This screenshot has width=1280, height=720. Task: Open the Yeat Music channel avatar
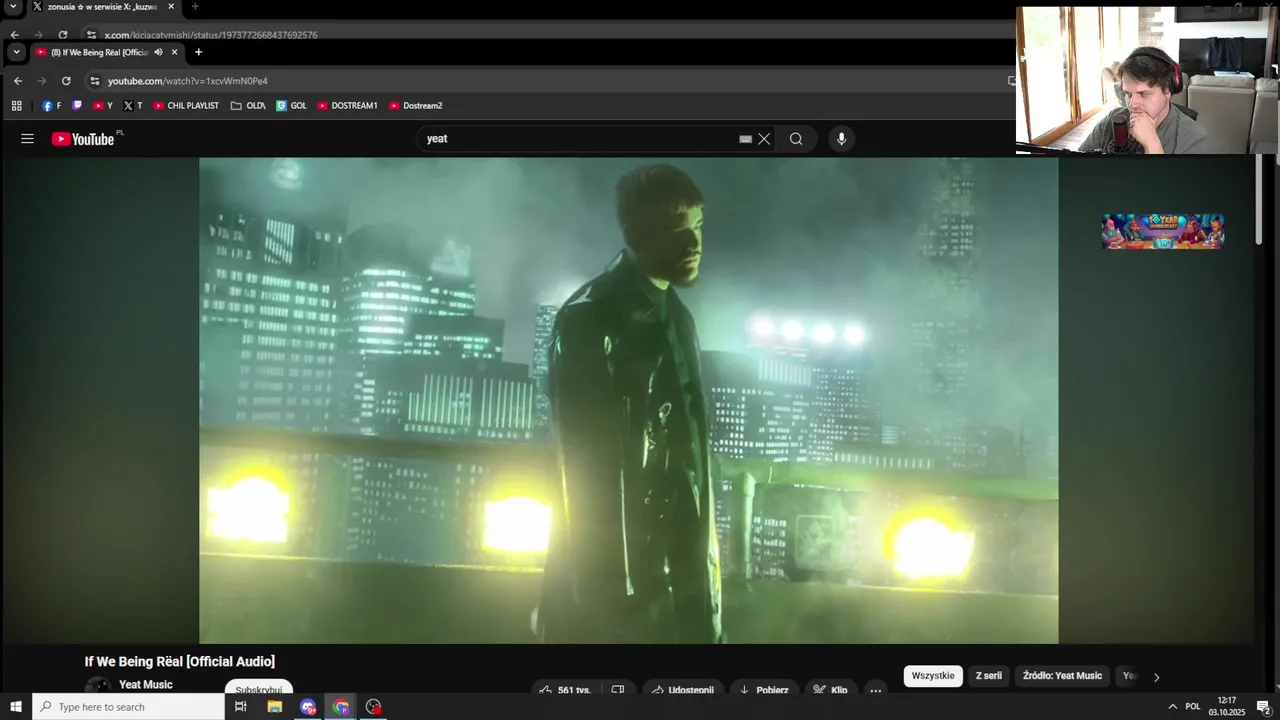[98, 687]
